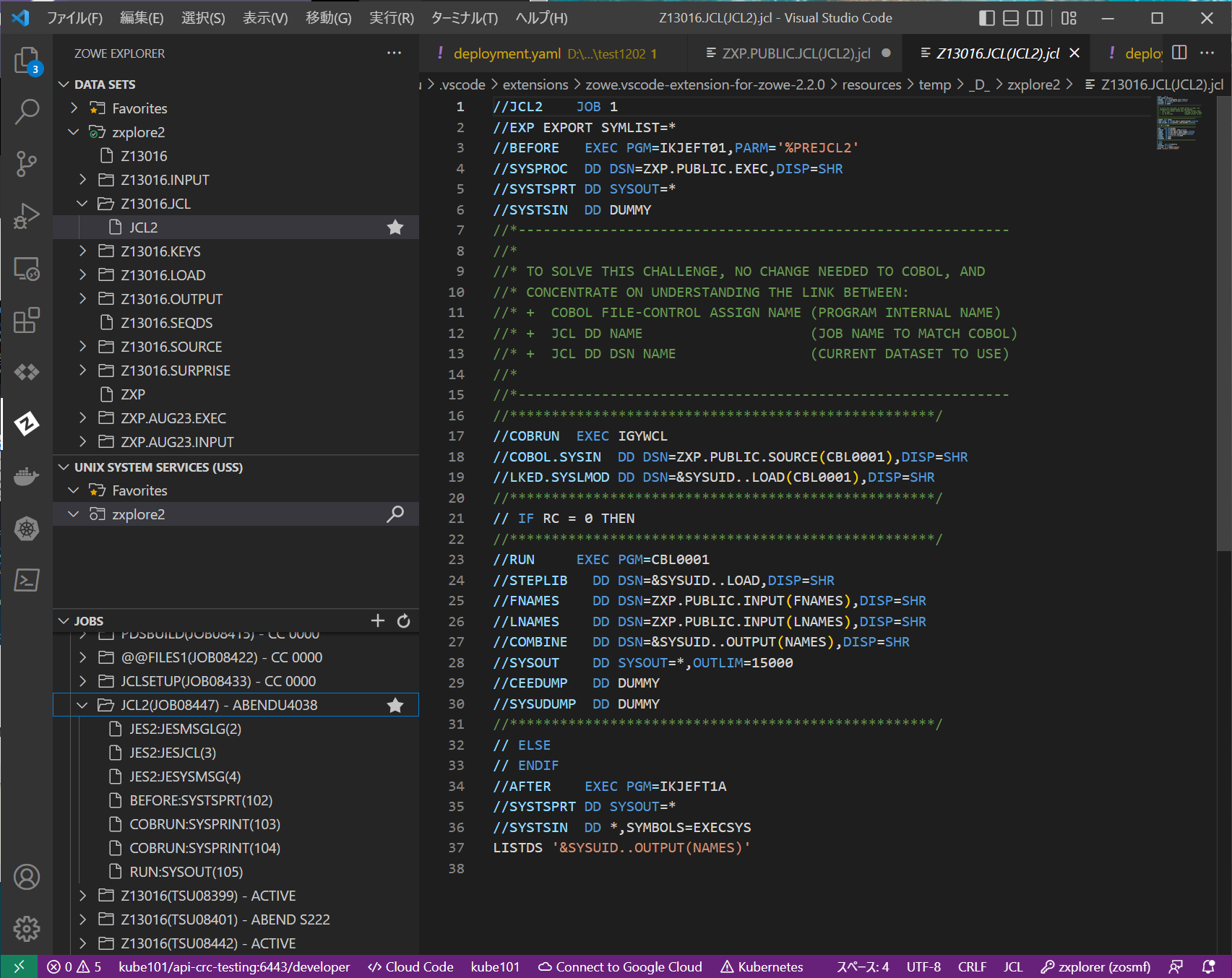This screenshot has height=978, width=1232.
Task: Open the Docker view icon
Action: pyautogui.click(x=27, y=476)
